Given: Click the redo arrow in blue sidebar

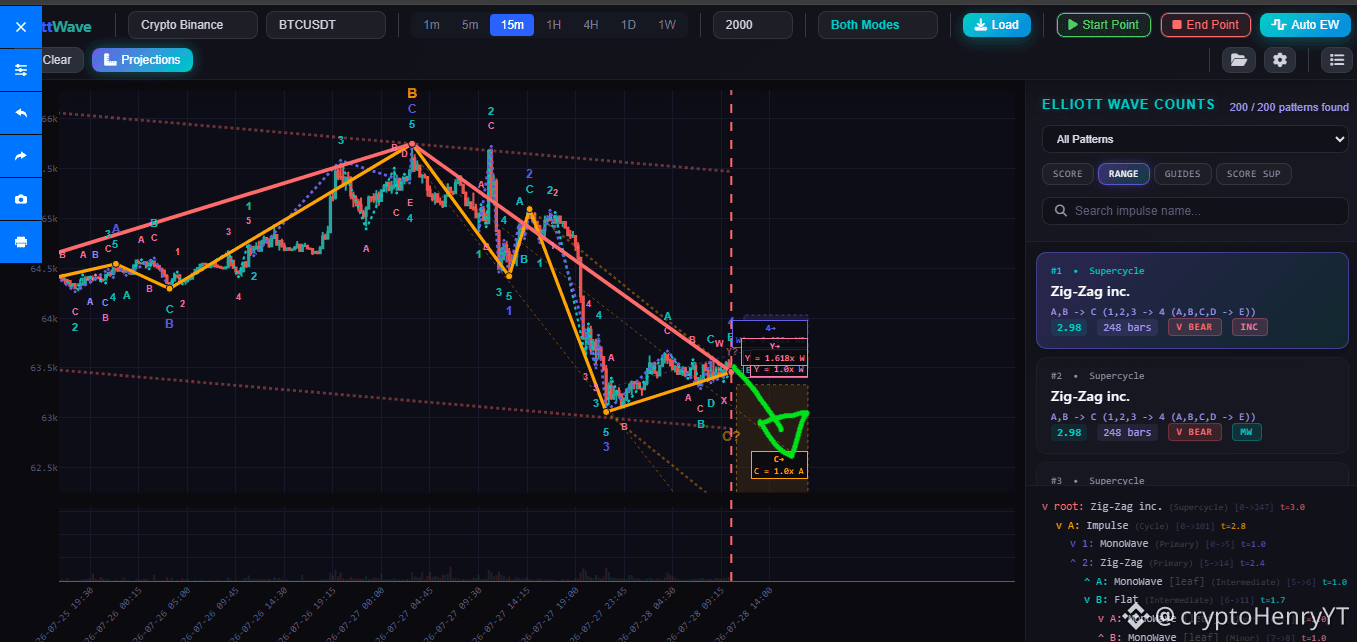Looking at the screenshot, I should point(21,156).
